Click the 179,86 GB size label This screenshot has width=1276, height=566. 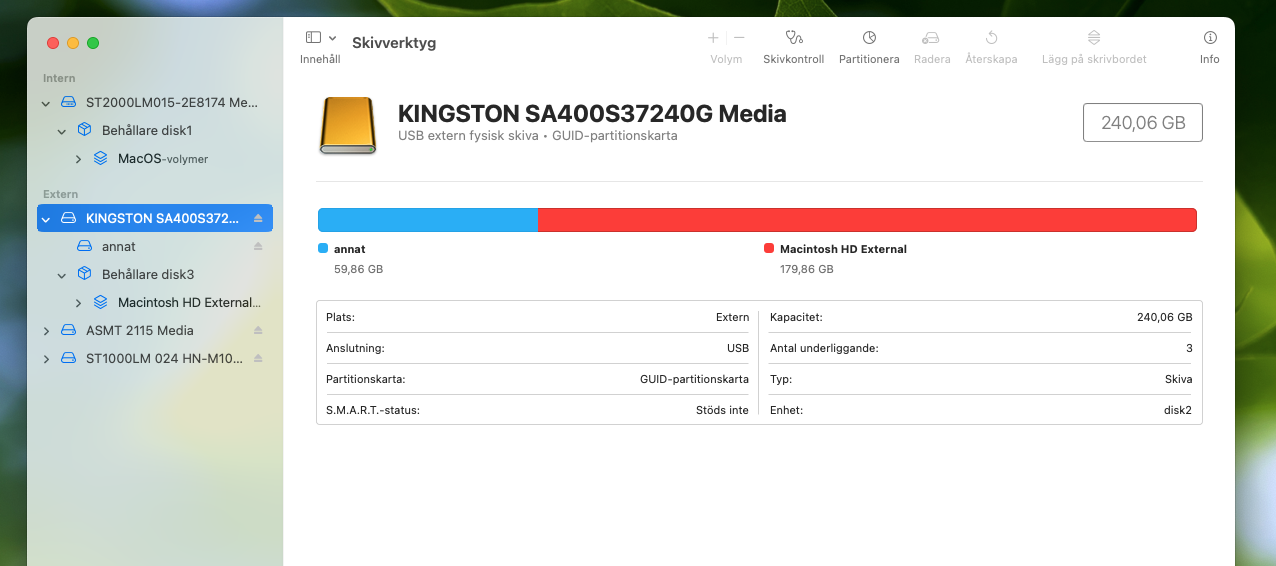pyautogui.click(x=807, y=269)
